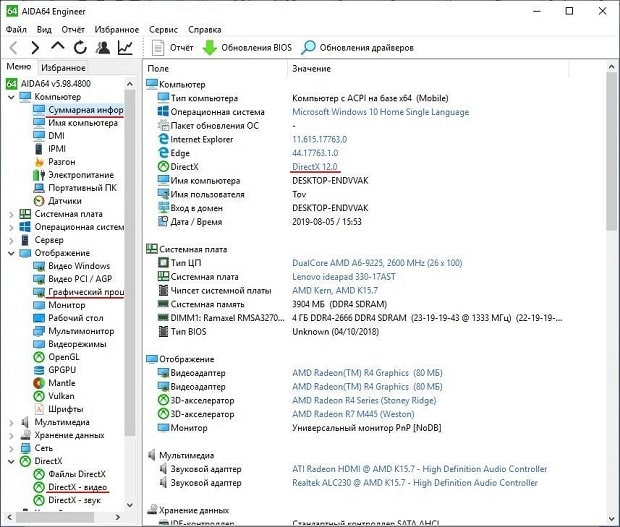Open the DualCore AMD A6-9225 CPU link
Screen dimensions: 620x527
pyautogui.click(x=377, y=263)
